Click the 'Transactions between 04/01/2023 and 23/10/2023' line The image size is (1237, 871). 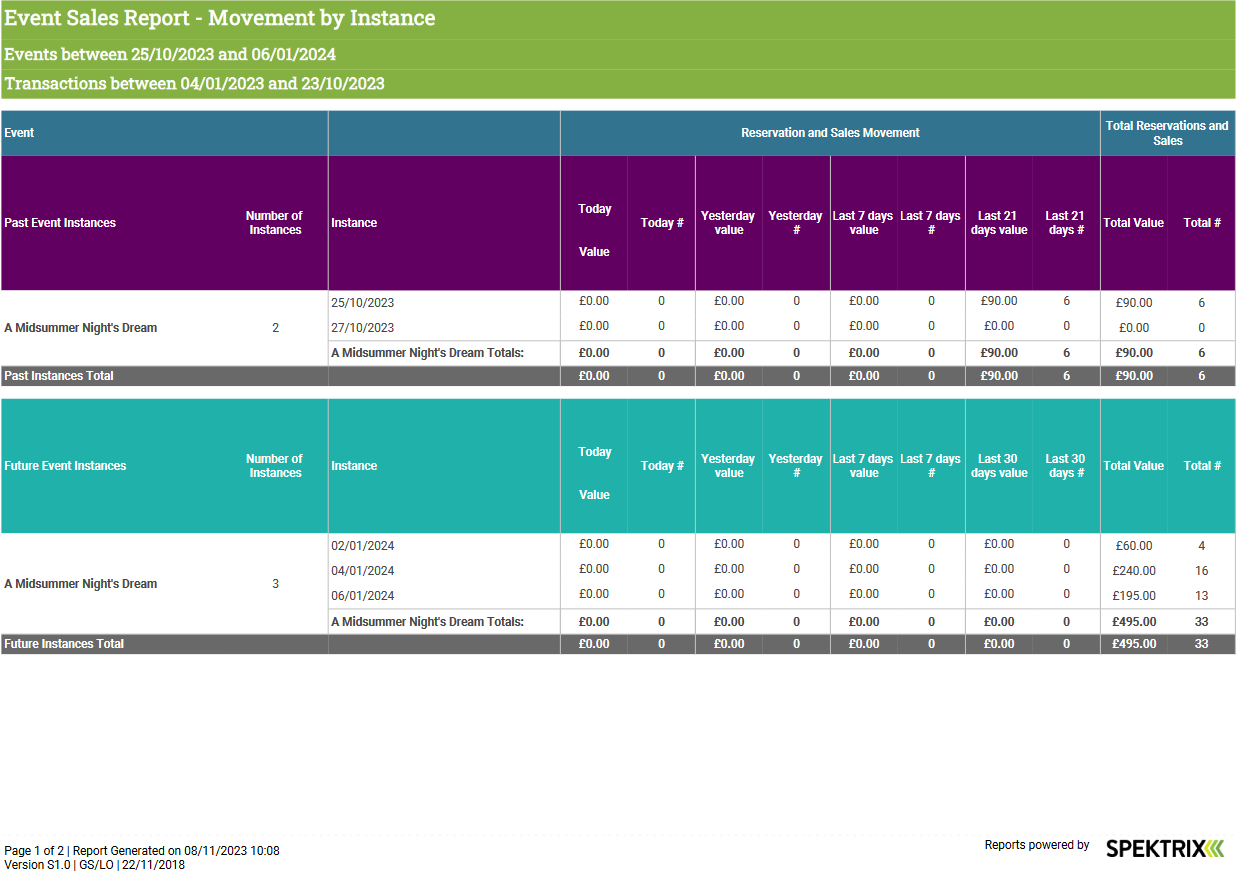point(194,83)
